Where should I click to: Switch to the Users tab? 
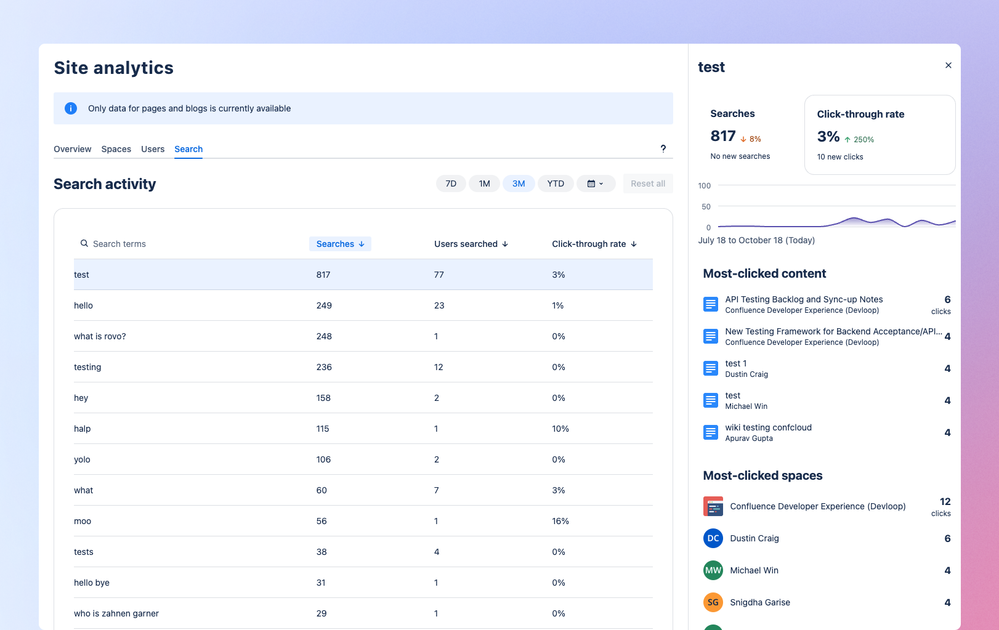pyautogui.click(x=152, y=148)
